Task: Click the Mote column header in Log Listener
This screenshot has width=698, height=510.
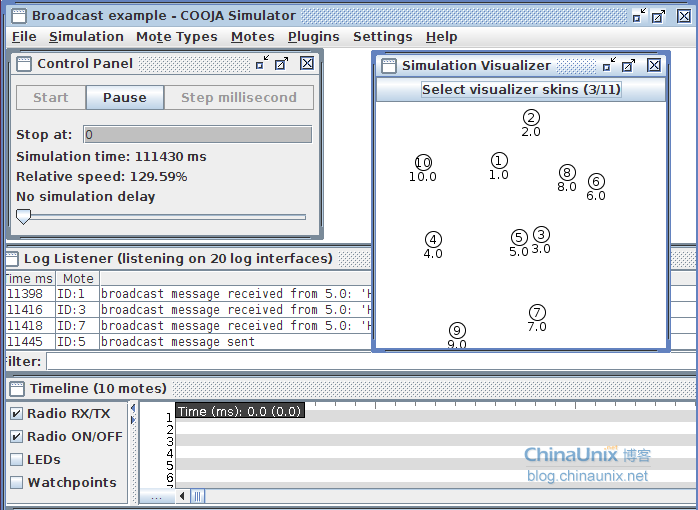Action: coord(77,279)
